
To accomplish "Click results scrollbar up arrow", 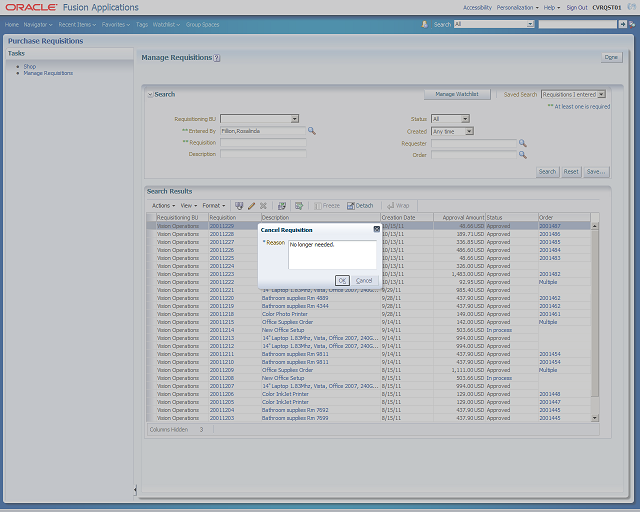I will pos(595,226).
